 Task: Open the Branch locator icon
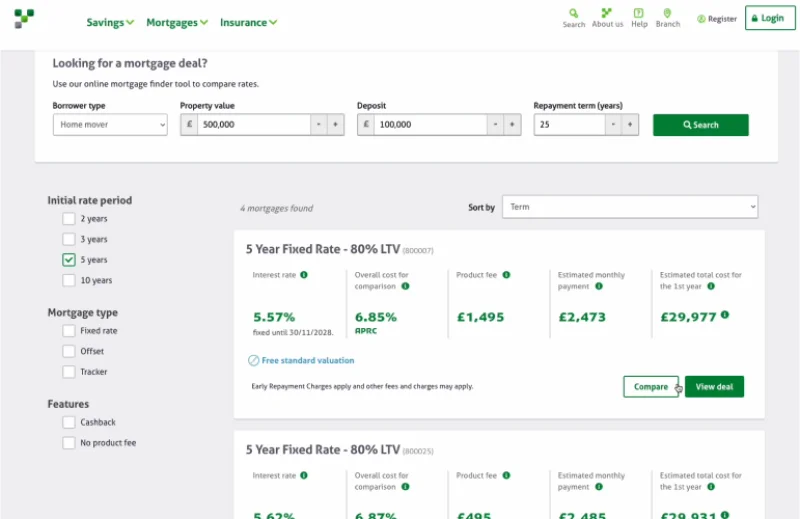(x=667, y=18)
